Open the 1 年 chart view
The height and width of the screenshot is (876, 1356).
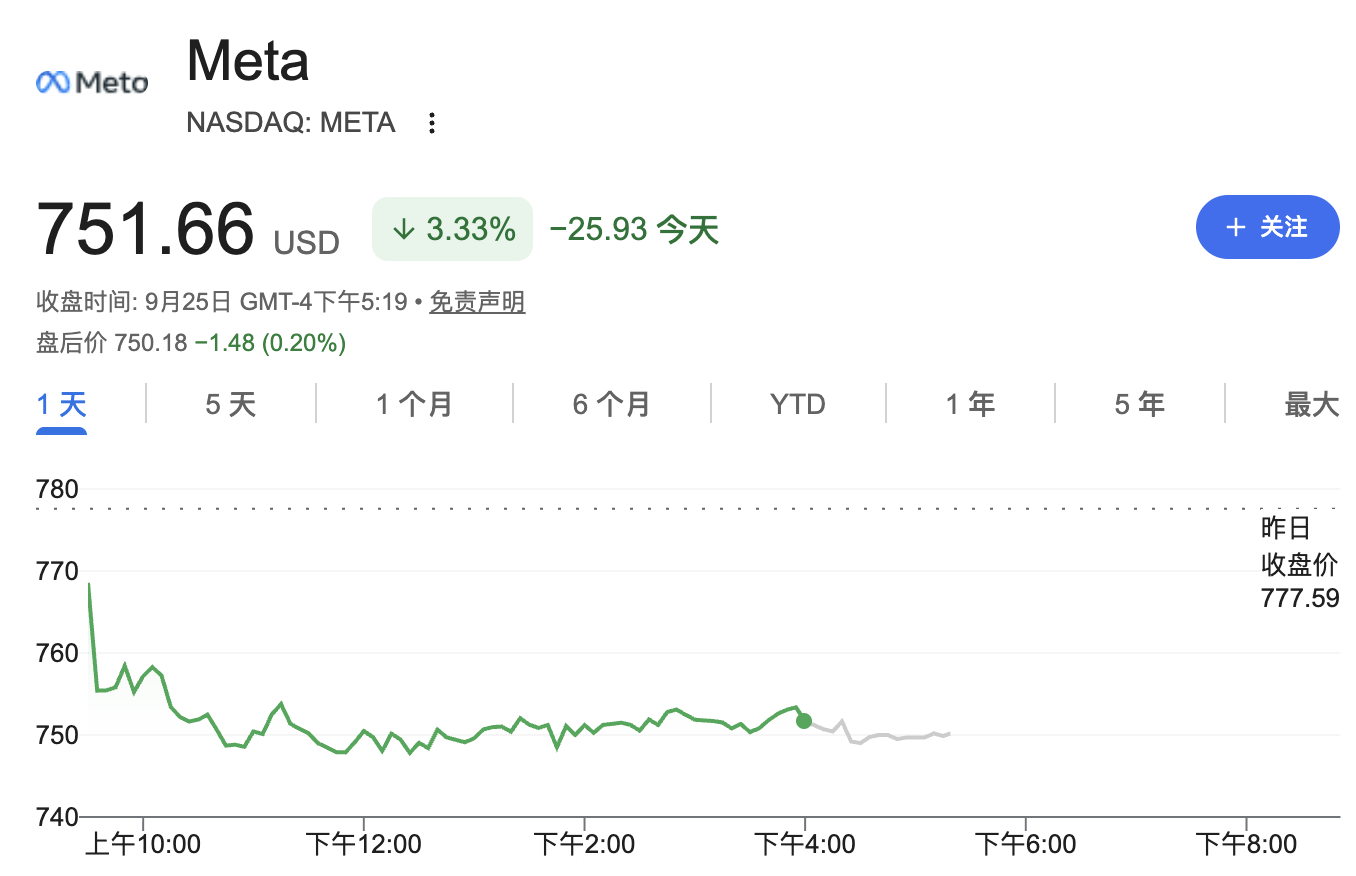click(x=970, y=404)
